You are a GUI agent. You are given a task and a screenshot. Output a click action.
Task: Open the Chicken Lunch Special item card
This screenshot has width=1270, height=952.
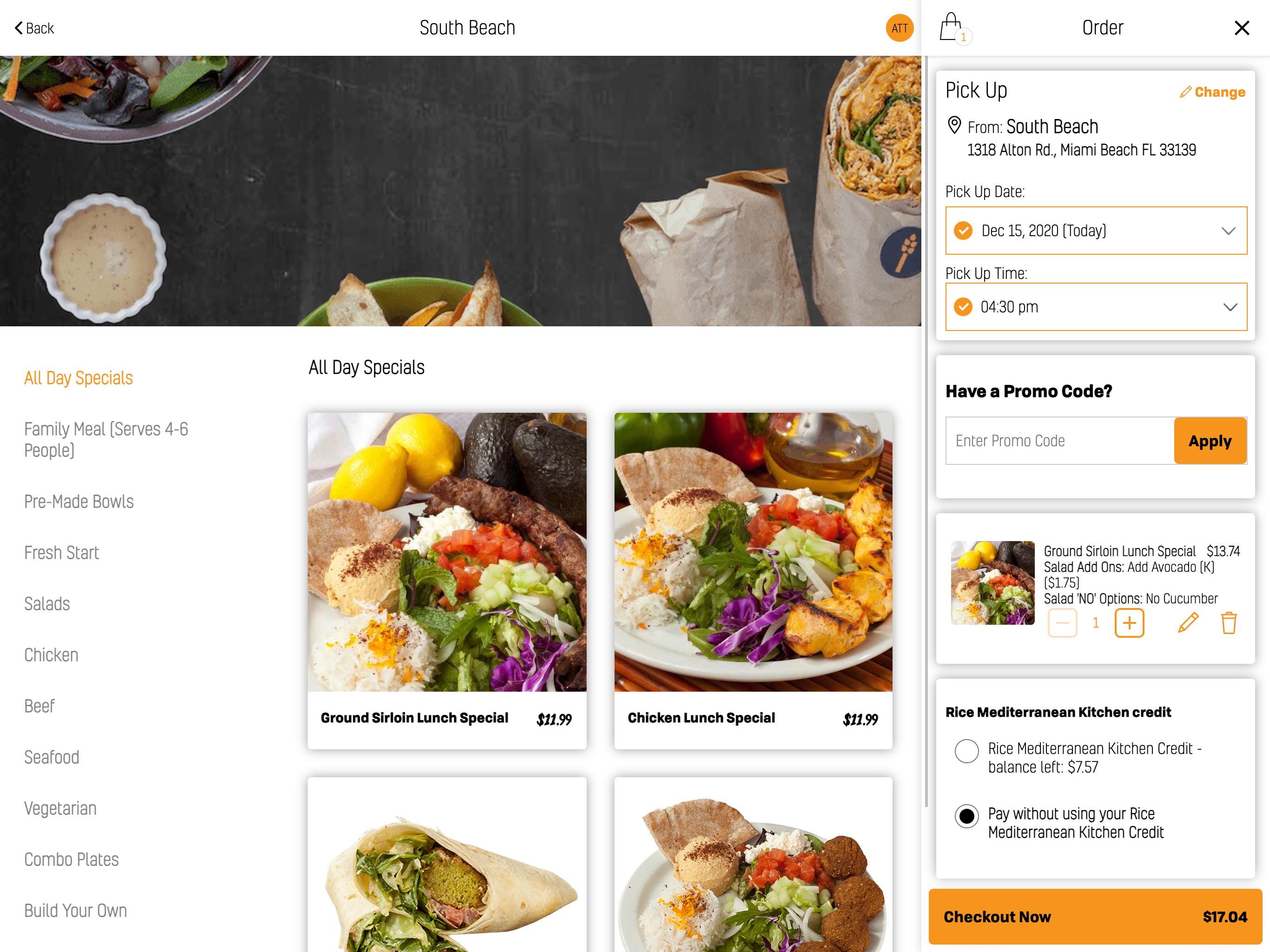pyautogui.click(x=753, y=581)
